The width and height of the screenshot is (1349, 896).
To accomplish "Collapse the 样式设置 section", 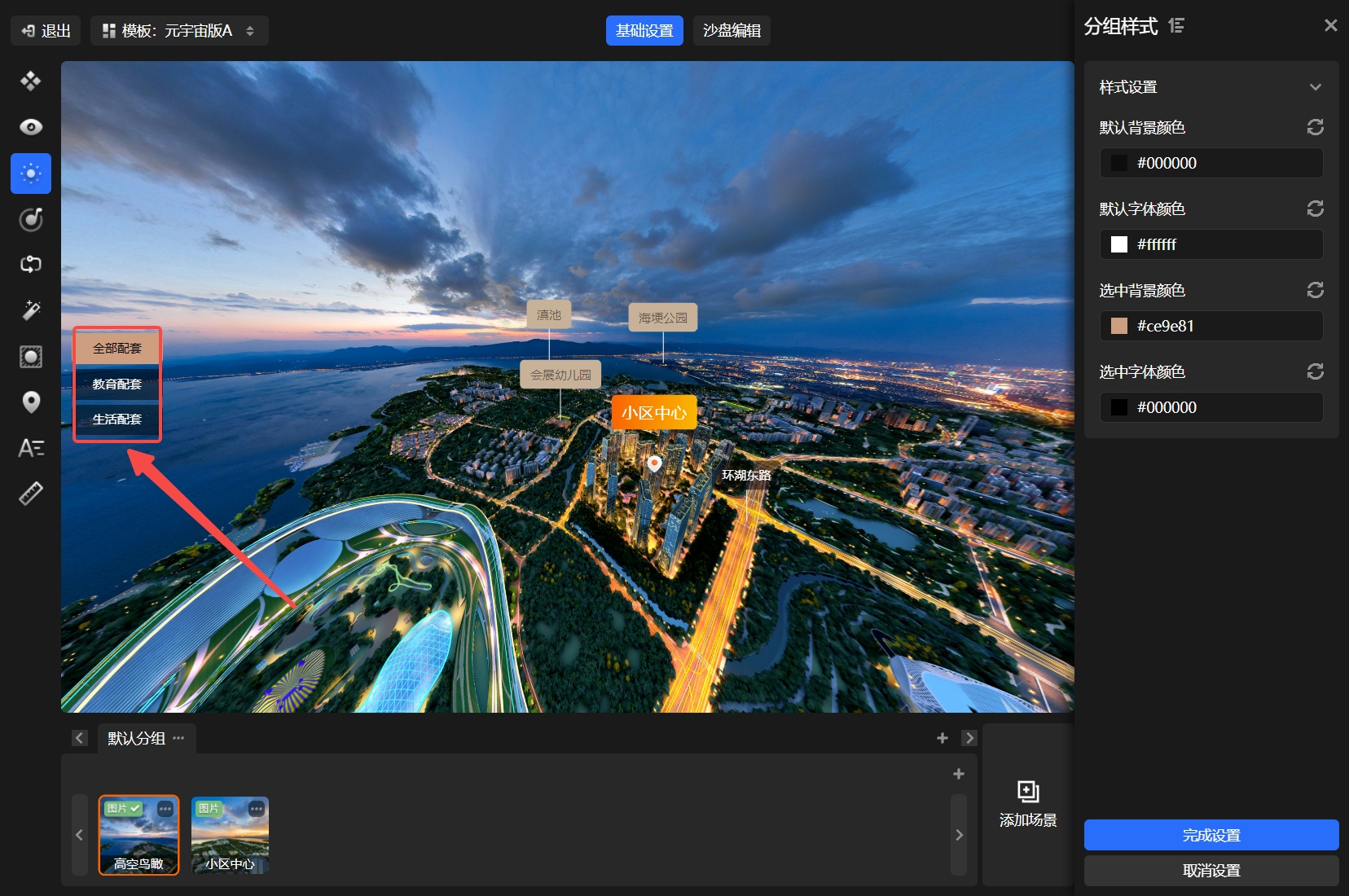I will (x=1315, y=87).
